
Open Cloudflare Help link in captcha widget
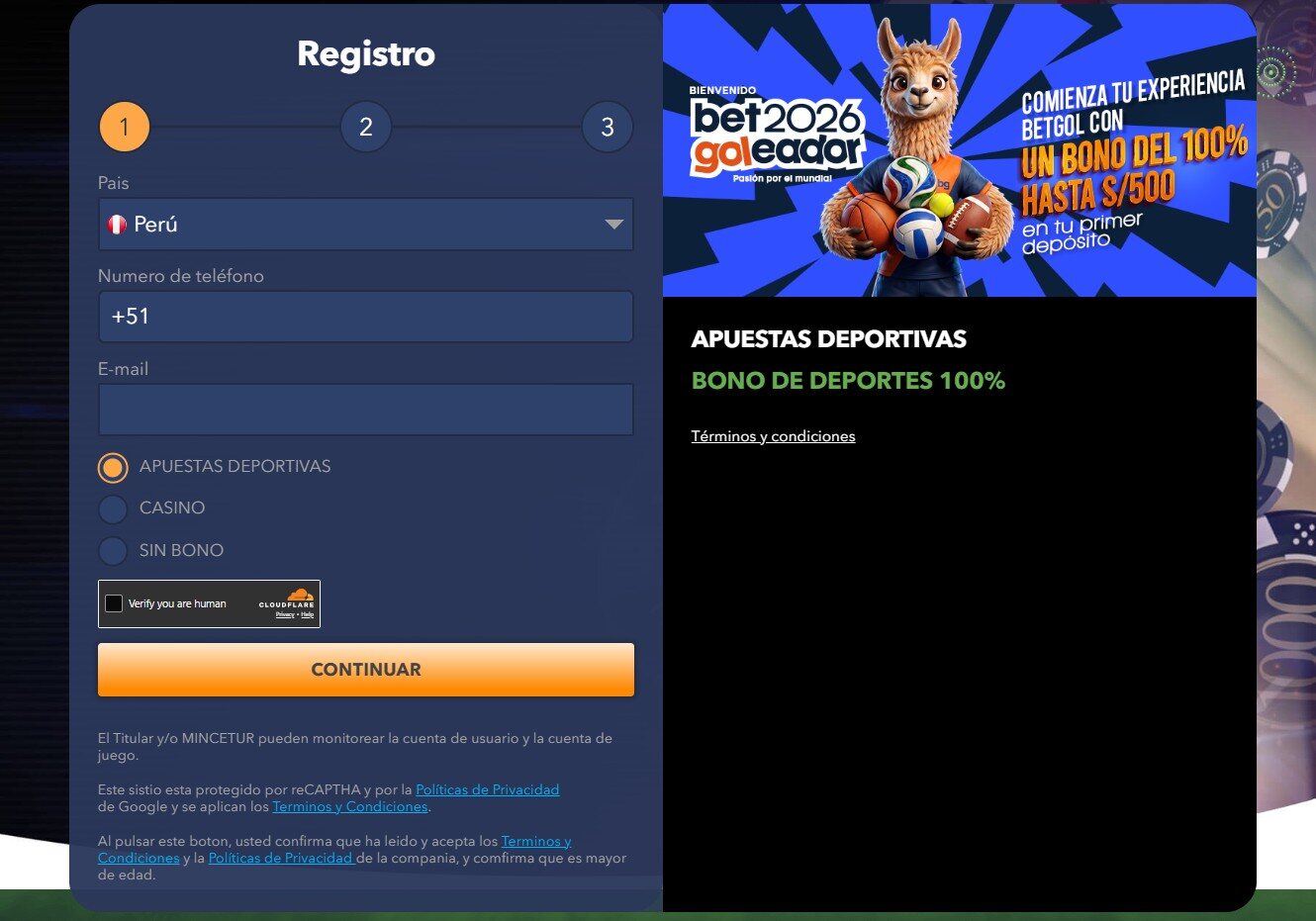point(308,615)
